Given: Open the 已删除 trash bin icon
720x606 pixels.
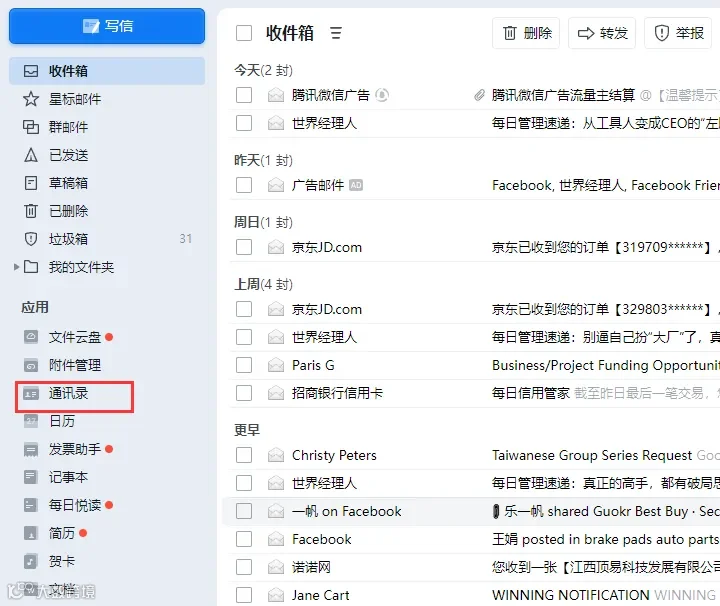Looking at the screenshot, I should 31,211.
